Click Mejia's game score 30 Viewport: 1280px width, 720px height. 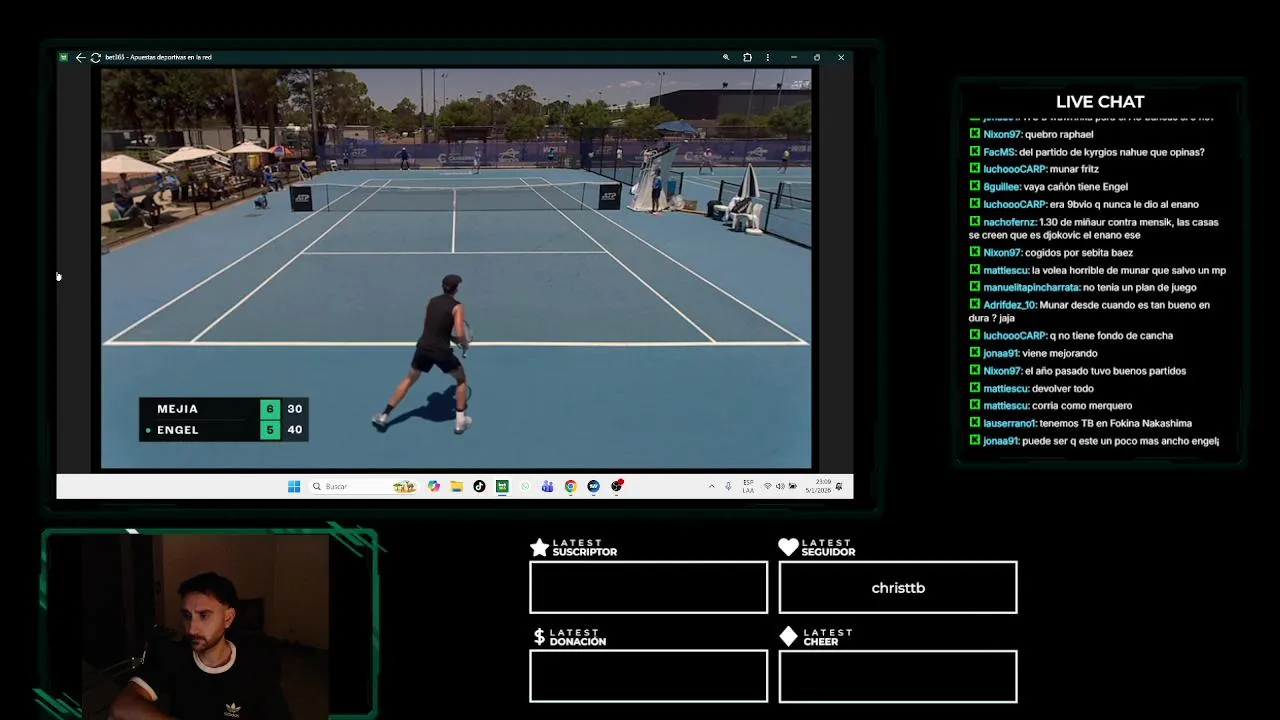pos(295,409)
